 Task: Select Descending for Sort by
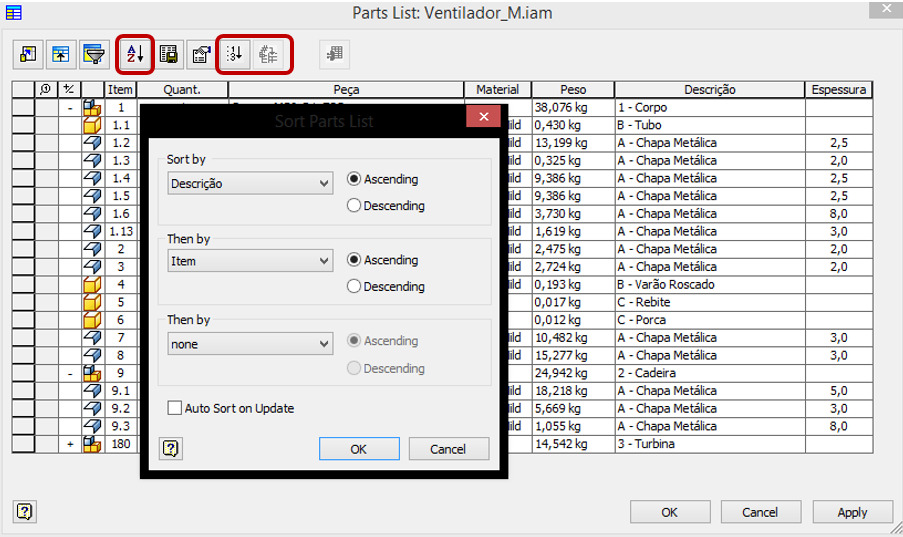(x=386, y=206)
